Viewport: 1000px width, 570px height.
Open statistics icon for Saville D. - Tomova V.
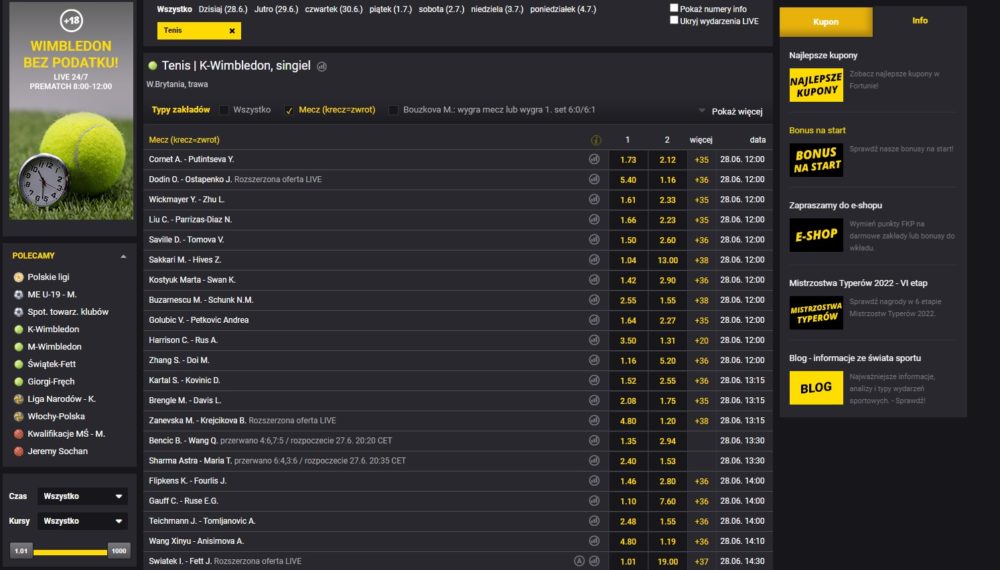point(594,240)
